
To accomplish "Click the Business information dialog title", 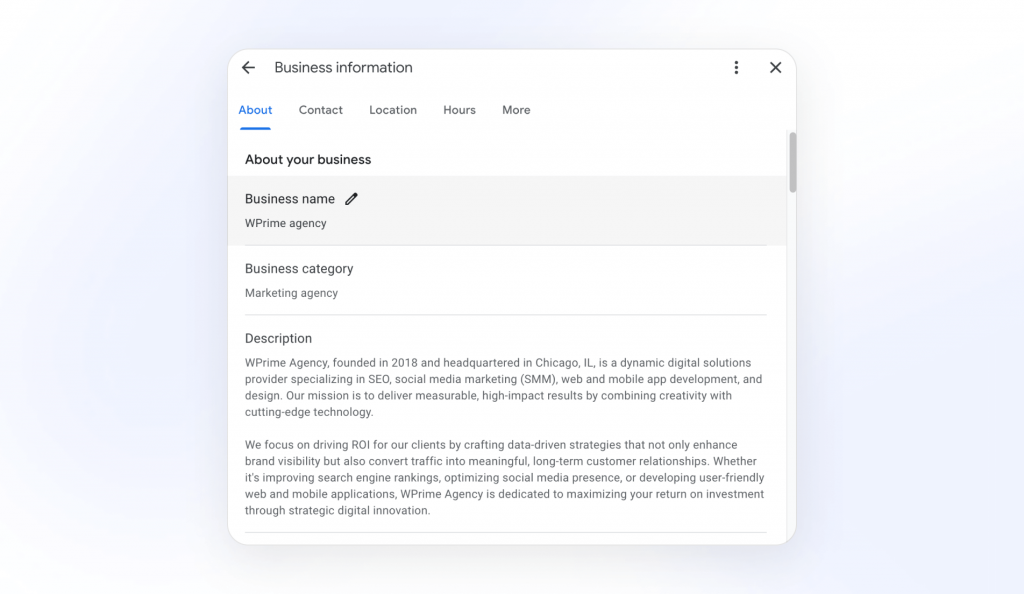I will [x=343, y=68].
